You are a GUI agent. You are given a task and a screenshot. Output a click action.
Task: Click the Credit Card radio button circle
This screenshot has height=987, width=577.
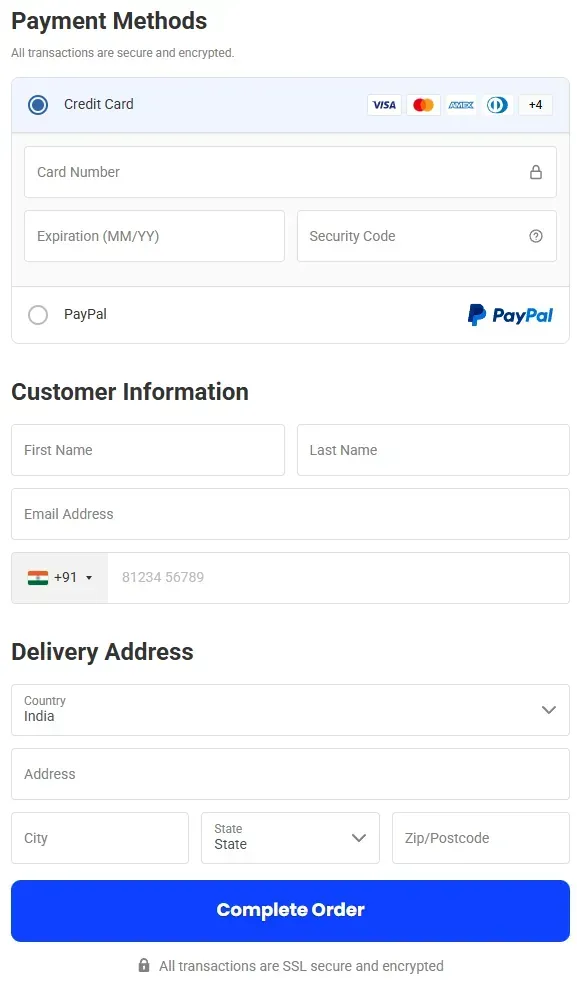pos(37,104)
